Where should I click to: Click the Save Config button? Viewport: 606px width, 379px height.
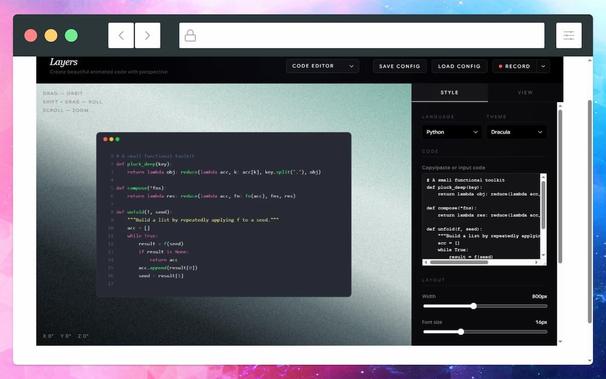(400, 66)
